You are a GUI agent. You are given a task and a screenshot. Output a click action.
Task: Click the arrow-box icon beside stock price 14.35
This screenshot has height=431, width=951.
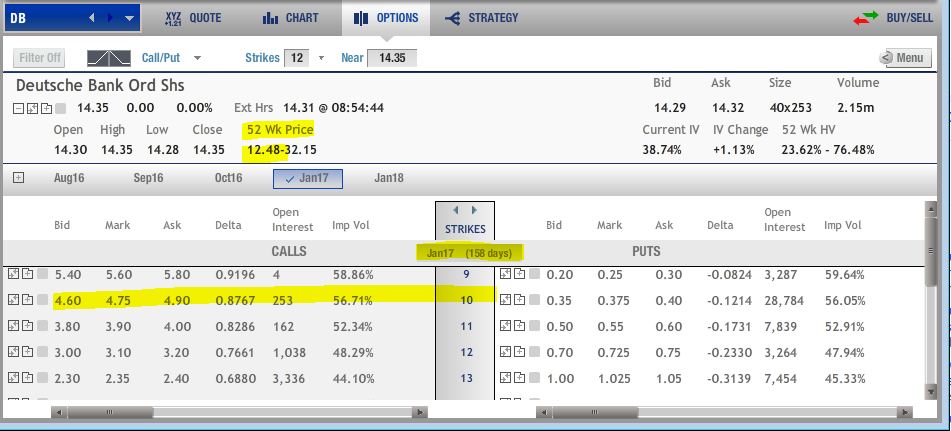point(32,109)
